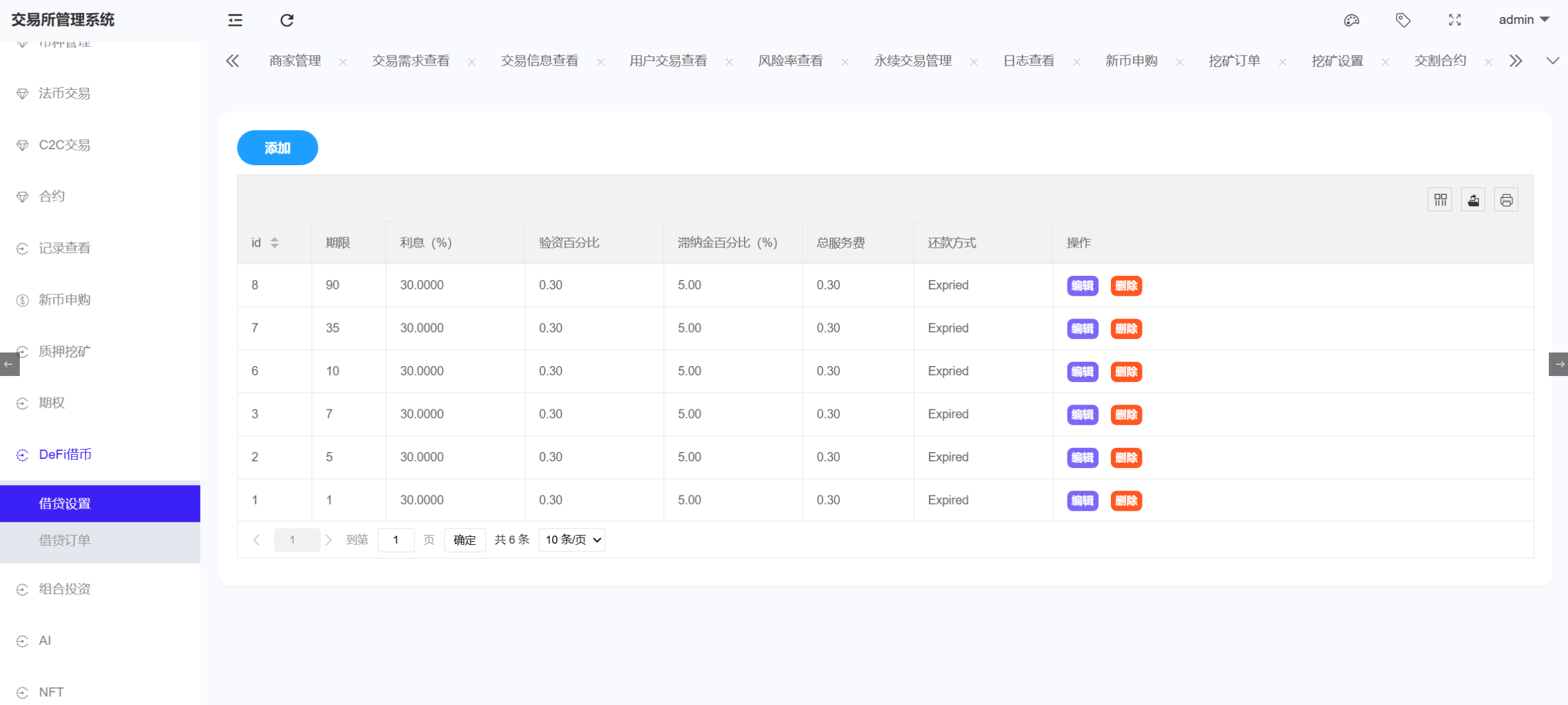Delete the record with id 1

(1126, 500)
